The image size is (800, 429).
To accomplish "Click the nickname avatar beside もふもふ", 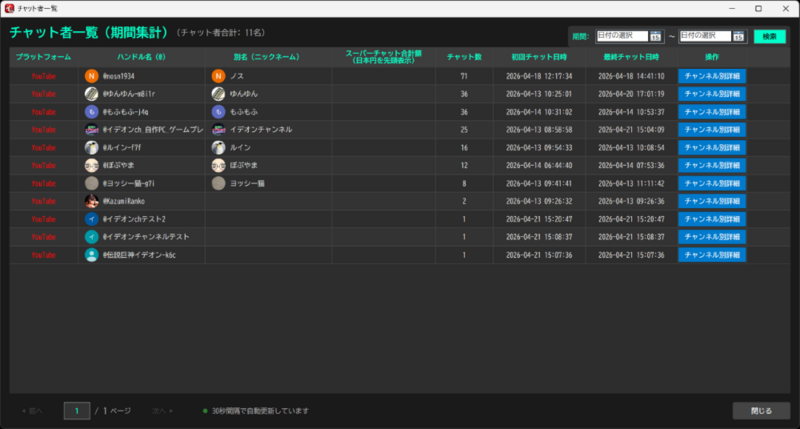I will [219, 111].
